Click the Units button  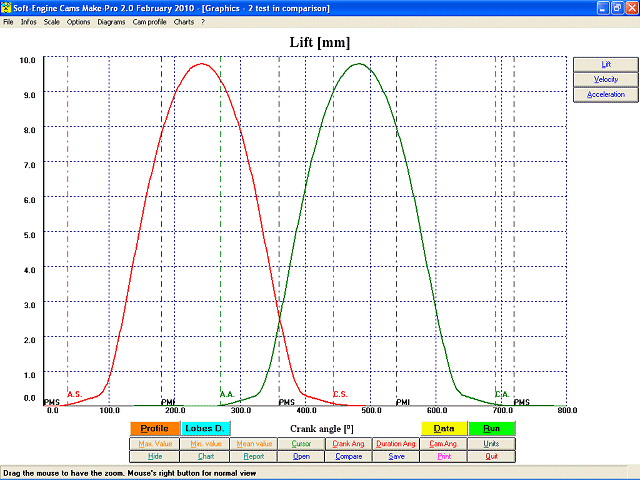coord(491,444)
